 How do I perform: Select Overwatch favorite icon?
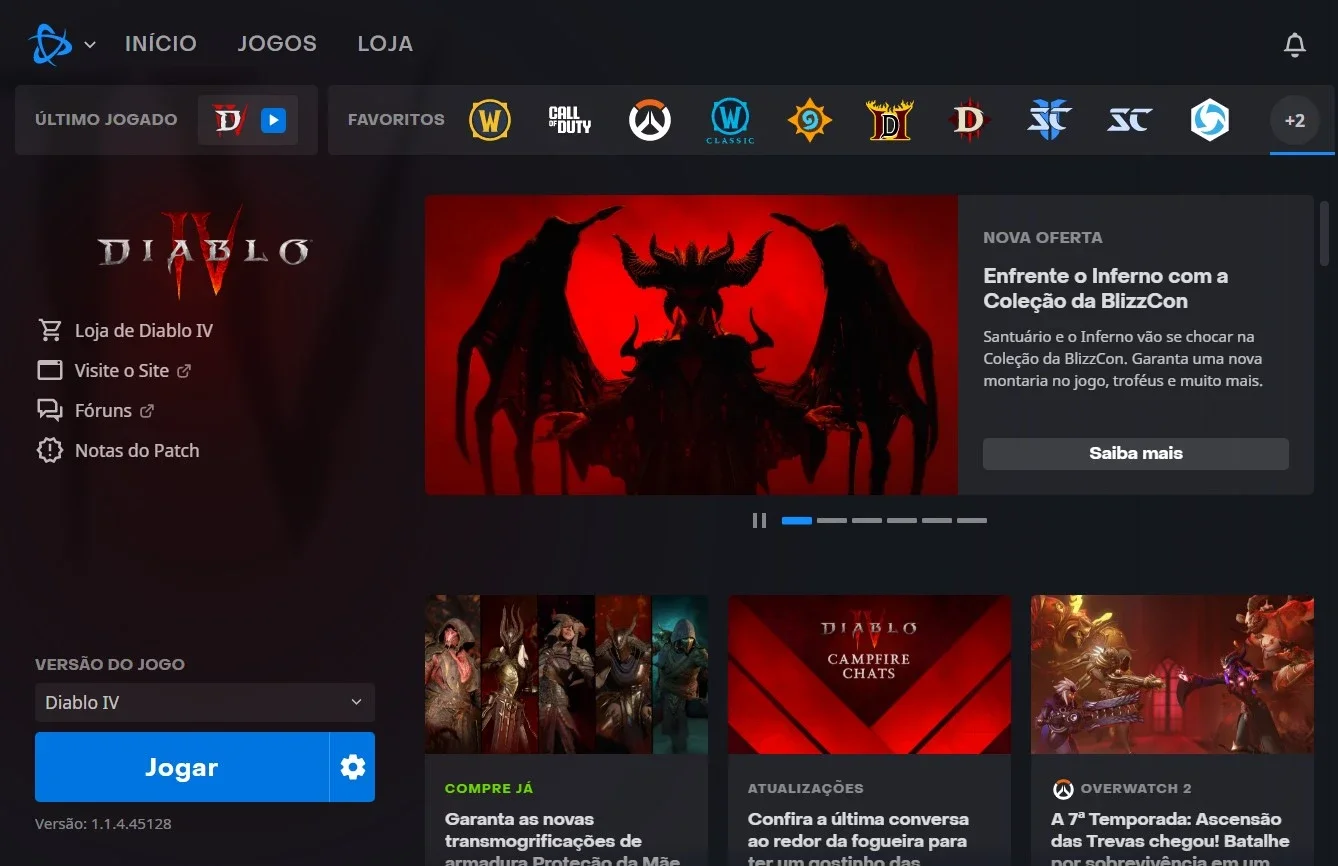[x=650, y=121]
